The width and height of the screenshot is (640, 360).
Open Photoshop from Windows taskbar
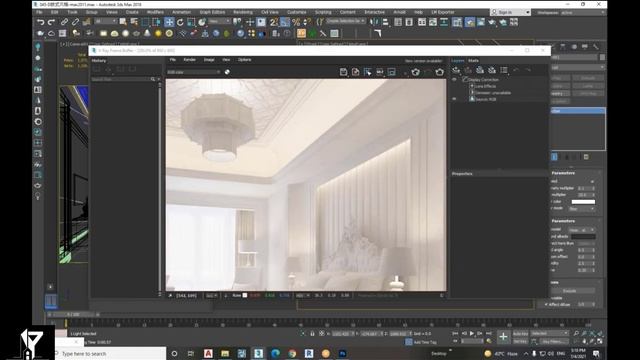click(342, 353)
